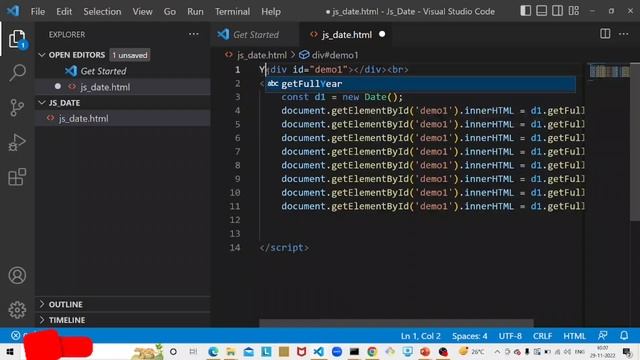Open the Manage gear settings icon
This screenshot has height=360, width=640.
(x=17, y=310)
